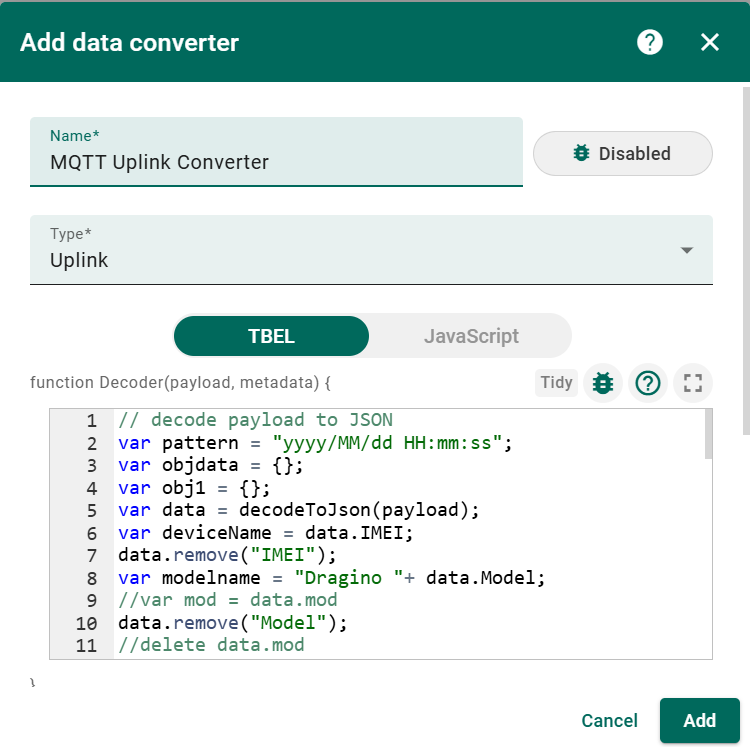Place cursor on line 1 decode payload comment

255,420
